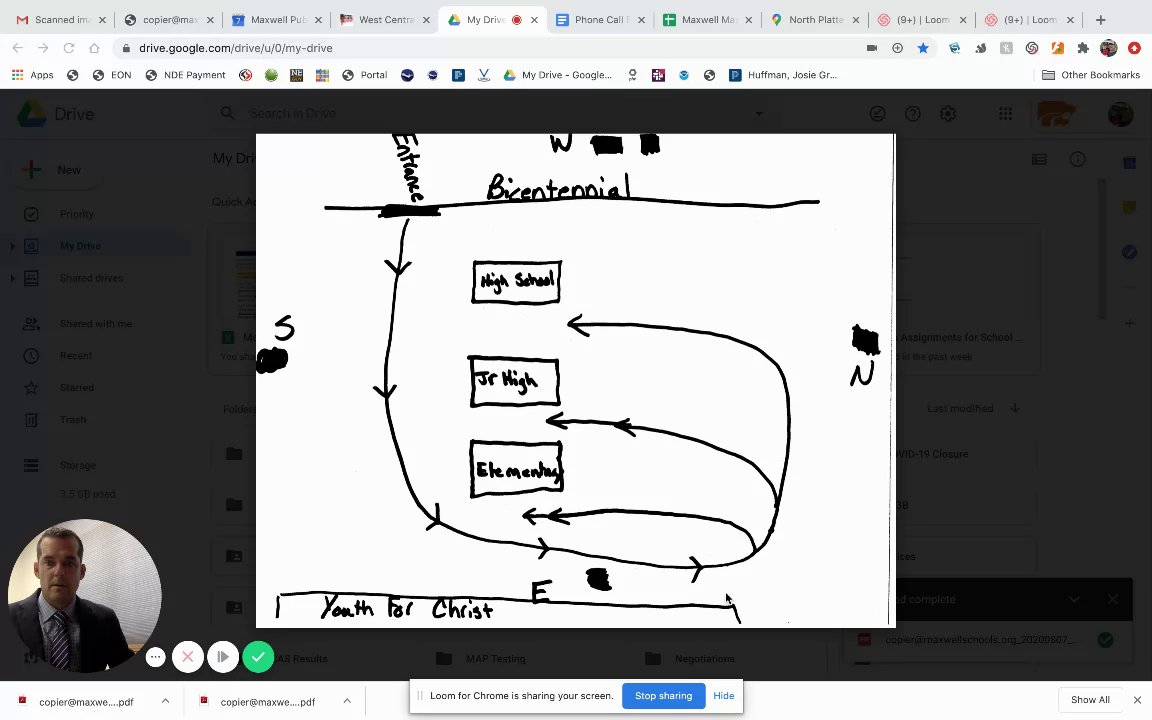Expand options for the second copier pdf download
This screenshot has width=1152, height=720.
coord(347,701)
